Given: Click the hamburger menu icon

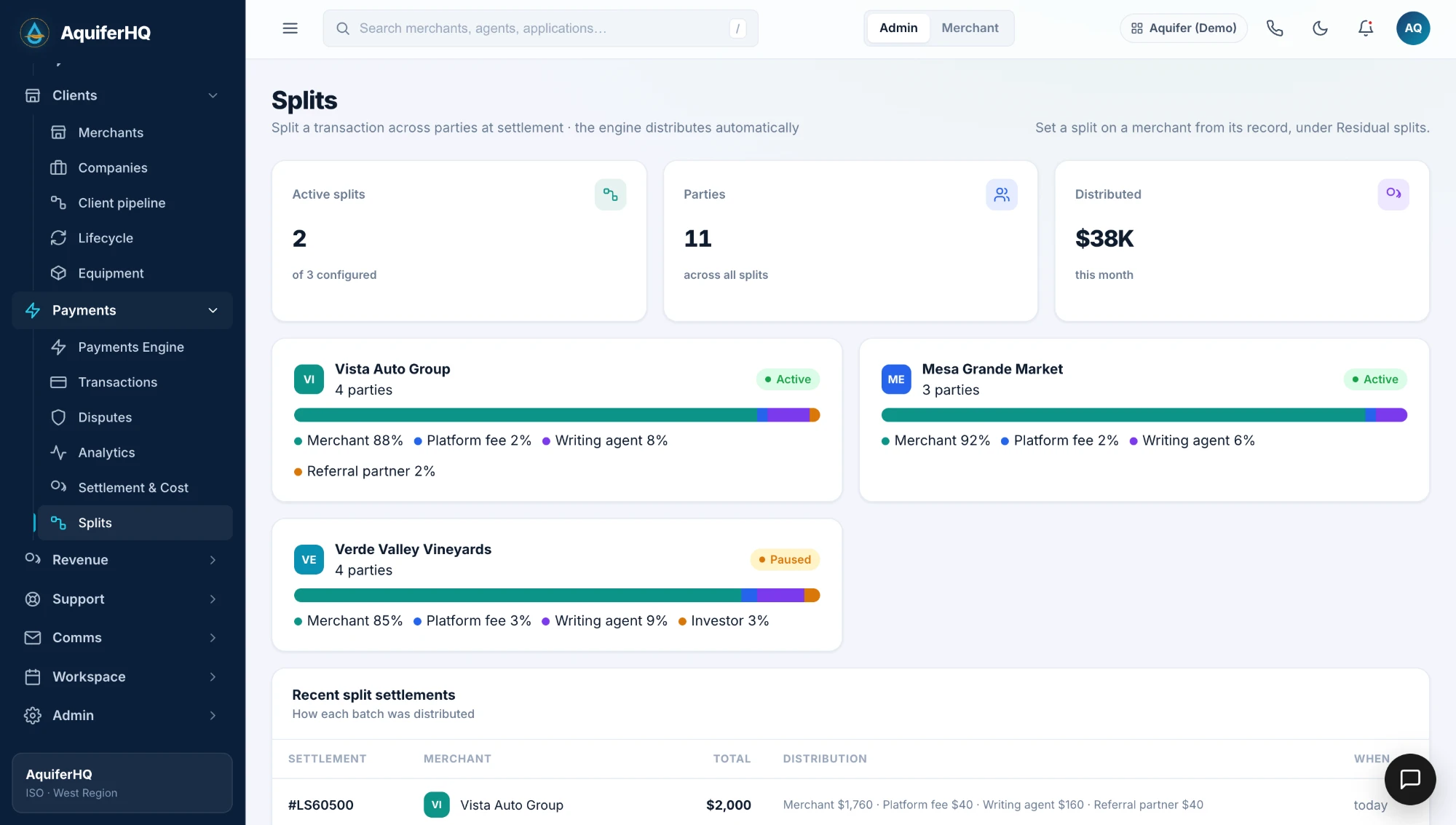Looking at the screenshot, I should pos(290,28).
